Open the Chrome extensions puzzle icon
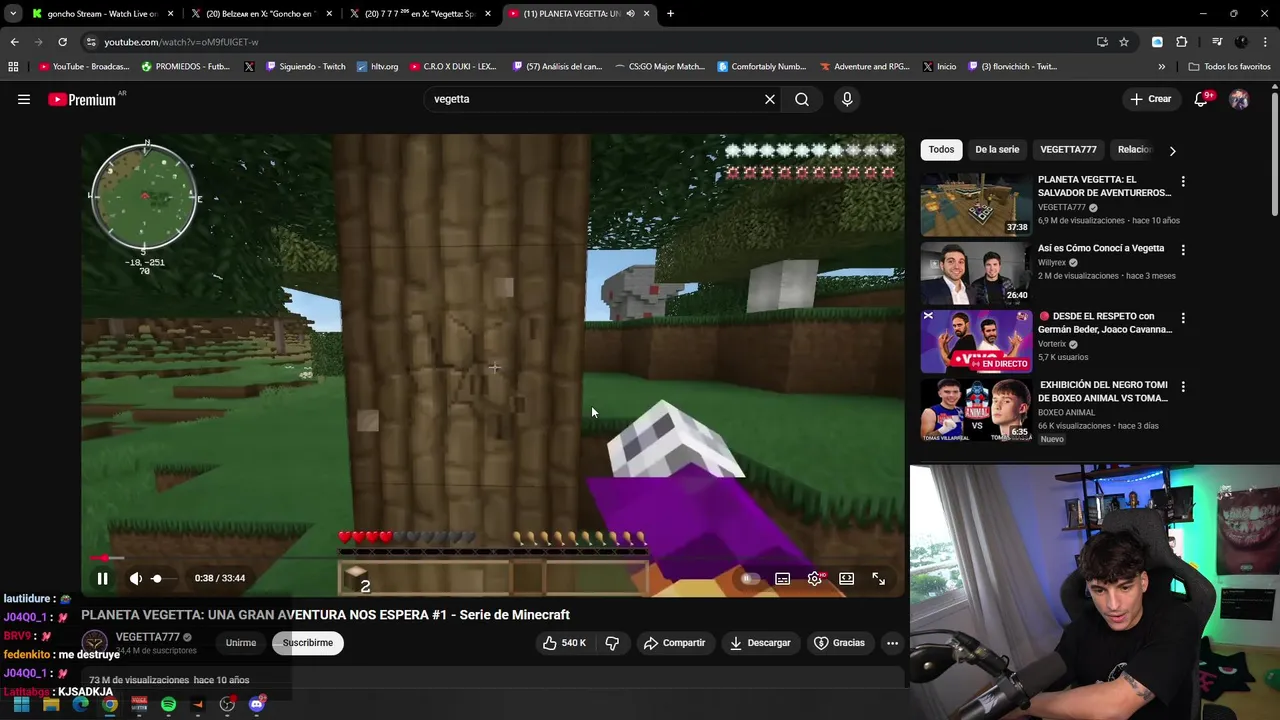Viewport: 1280px width, 720px height. [x=1182, y=42]
